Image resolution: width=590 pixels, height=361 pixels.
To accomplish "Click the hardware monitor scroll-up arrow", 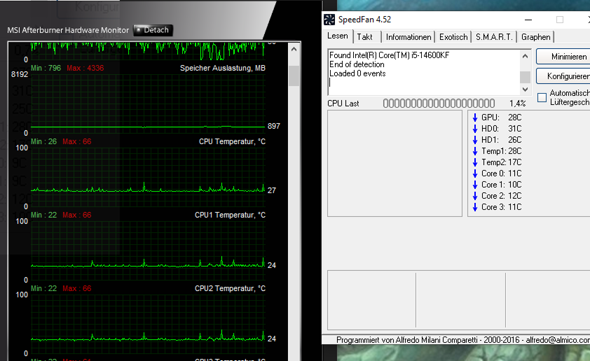I will pyautogui.click(x=294, y=49).
